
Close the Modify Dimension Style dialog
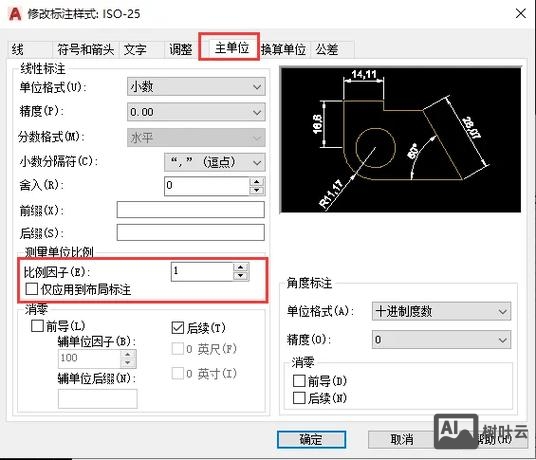[521, 14]
